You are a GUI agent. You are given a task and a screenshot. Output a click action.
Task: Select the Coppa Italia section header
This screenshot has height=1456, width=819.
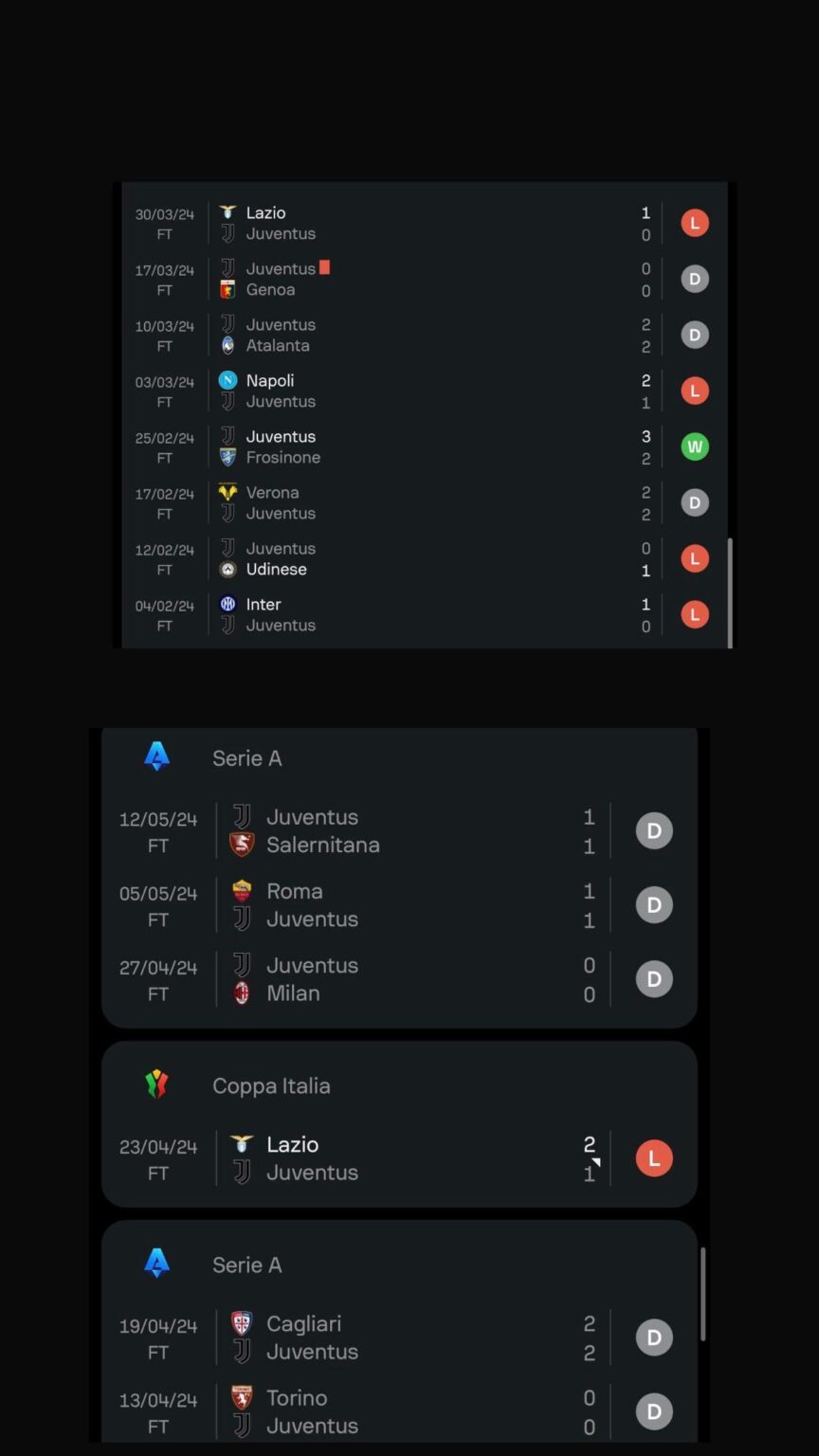coord(271,1085)
